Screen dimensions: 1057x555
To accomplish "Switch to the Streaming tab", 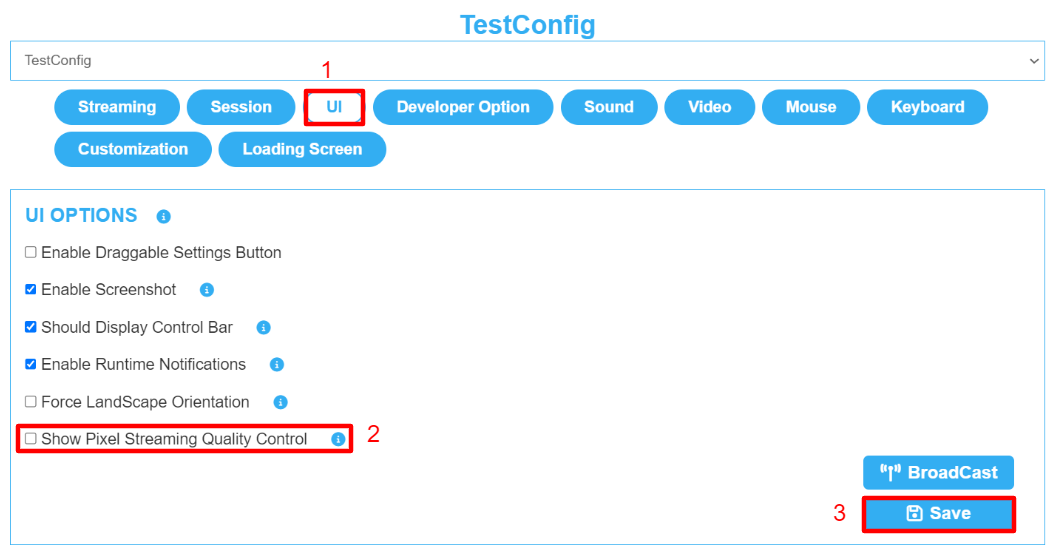I will (117, 107).
